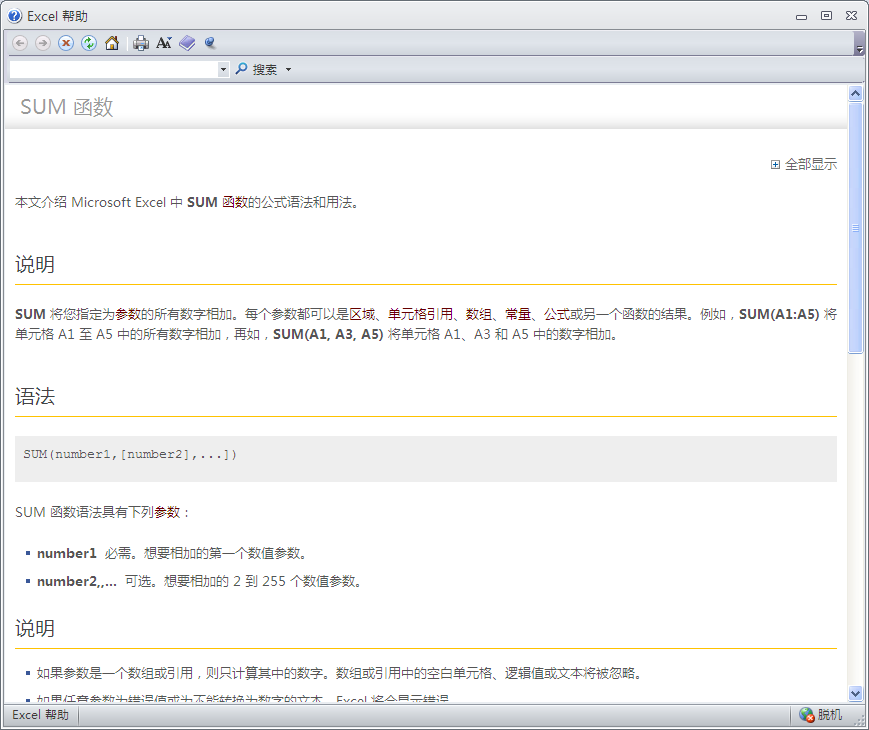Refresh the help page
Viewport: 869px width, 730px height.
coord(89,43)
